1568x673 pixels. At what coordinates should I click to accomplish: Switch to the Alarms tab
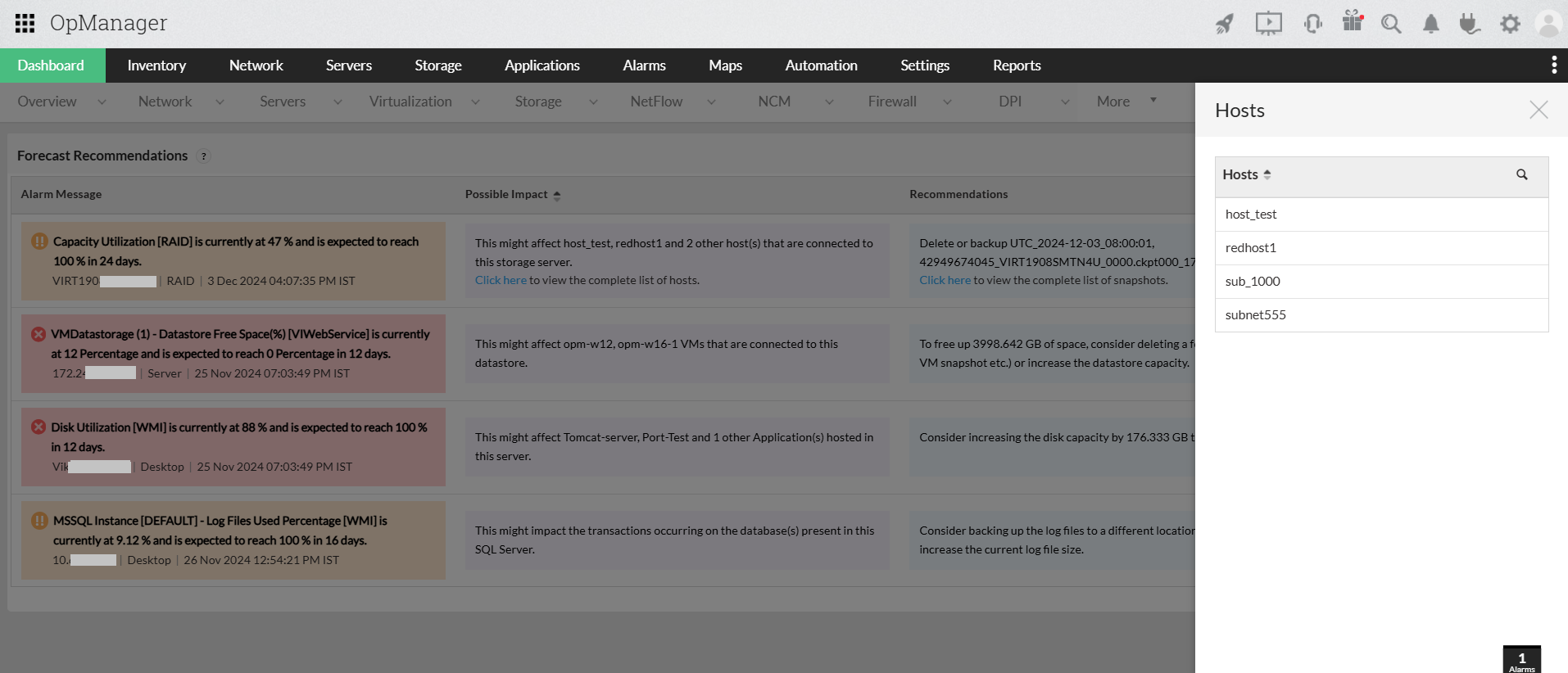(x=644, y=65)
